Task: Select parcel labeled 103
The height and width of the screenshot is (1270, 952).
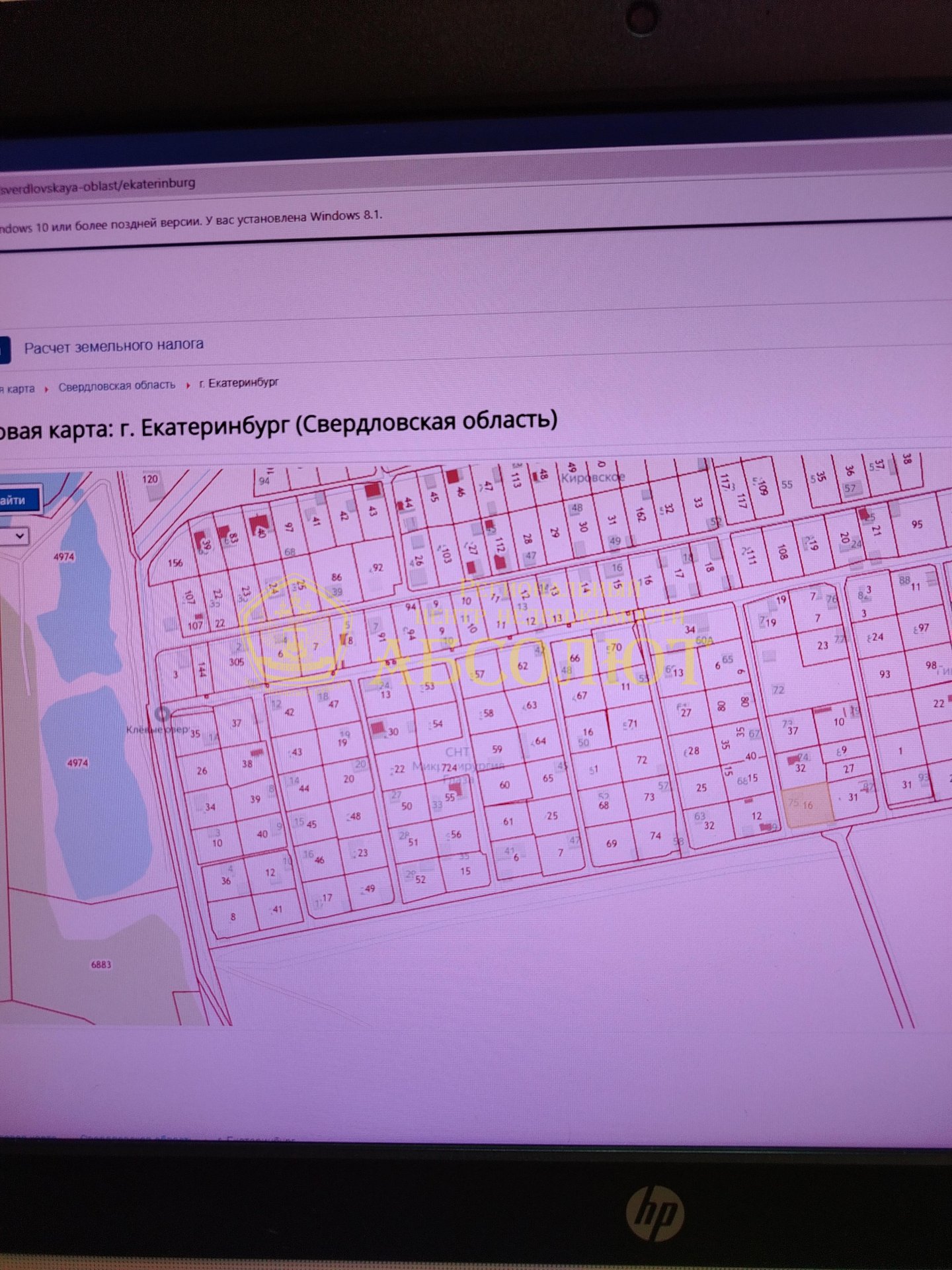Action: point(446,554)
